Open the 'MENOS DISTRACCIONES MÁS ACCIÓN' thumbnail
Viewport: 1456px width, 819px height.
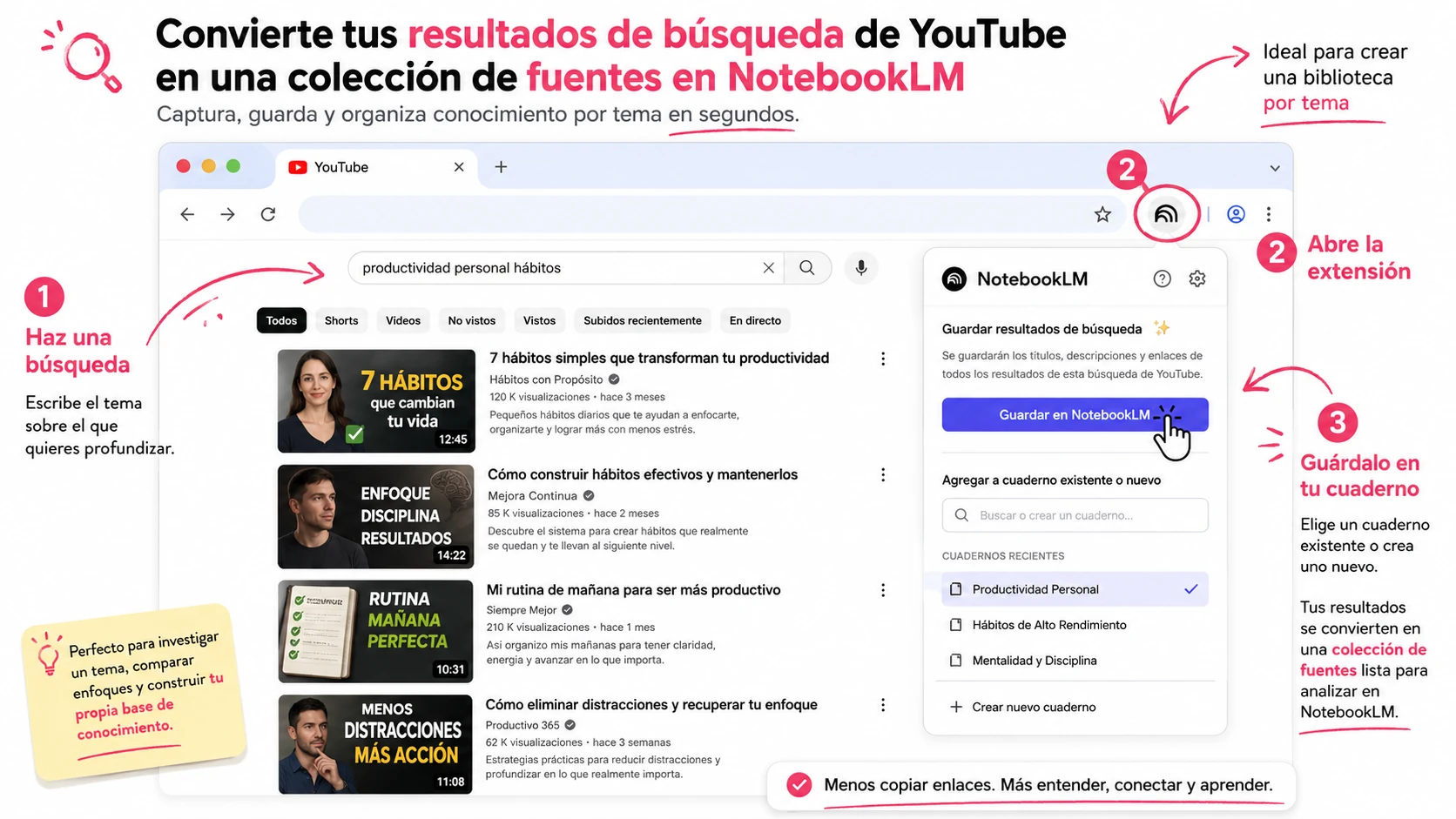(376, 744)
